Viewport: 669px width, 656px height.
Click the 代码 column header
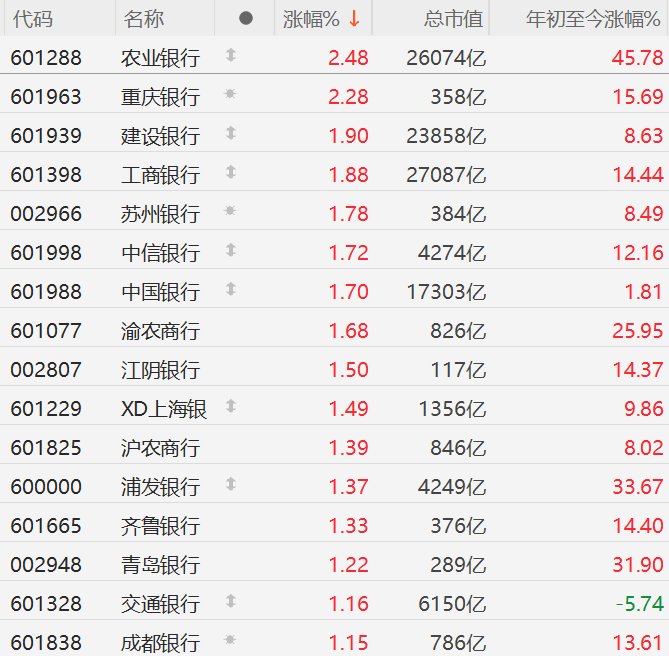pos(33,19)
